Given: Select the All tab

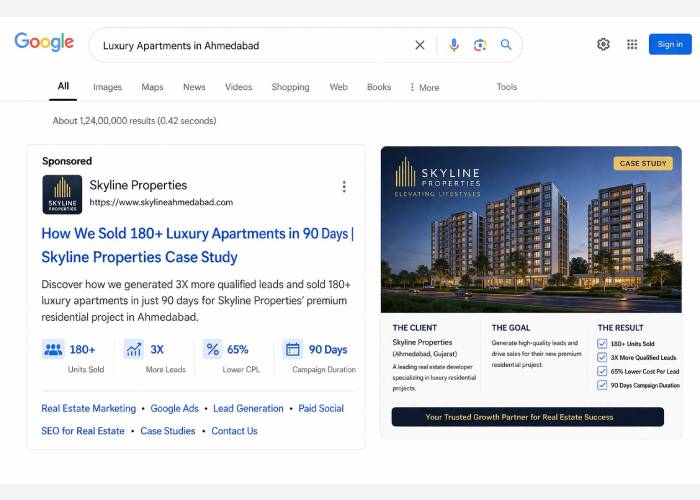Looking at the screenshot, I should tap(63, 86).
